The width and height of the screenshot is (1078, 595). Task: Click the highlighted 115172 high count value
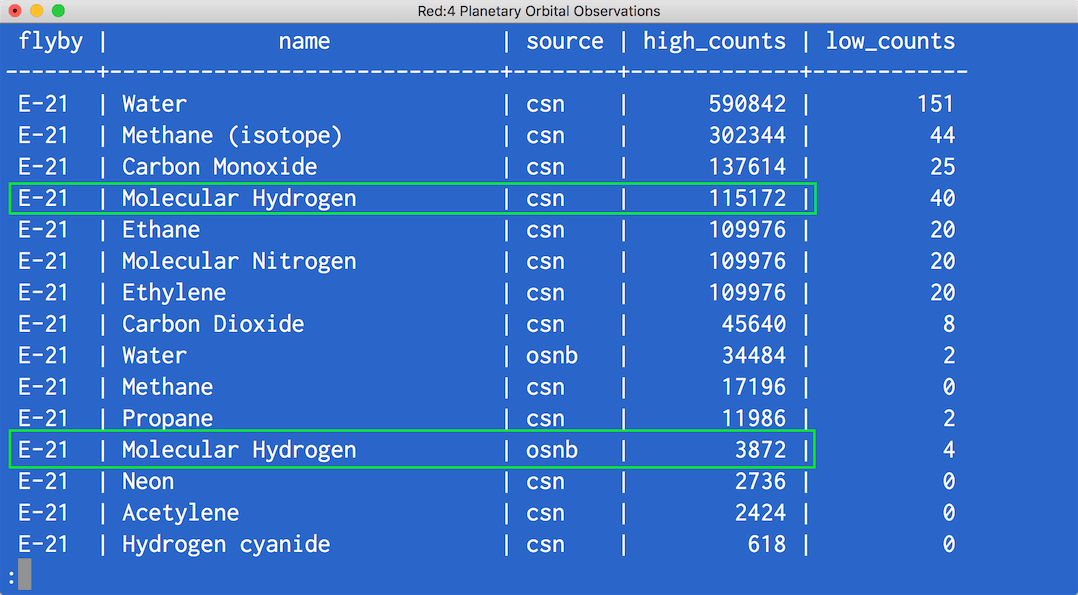click(747, 198)
